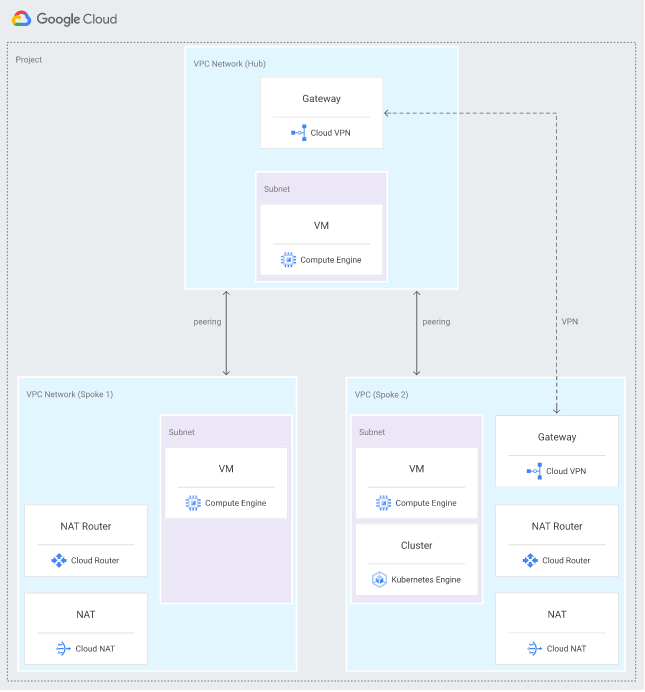Click the 'Kubernetes Engine' text
This screenshot has height=692, width=645.
tap(426, 580)
